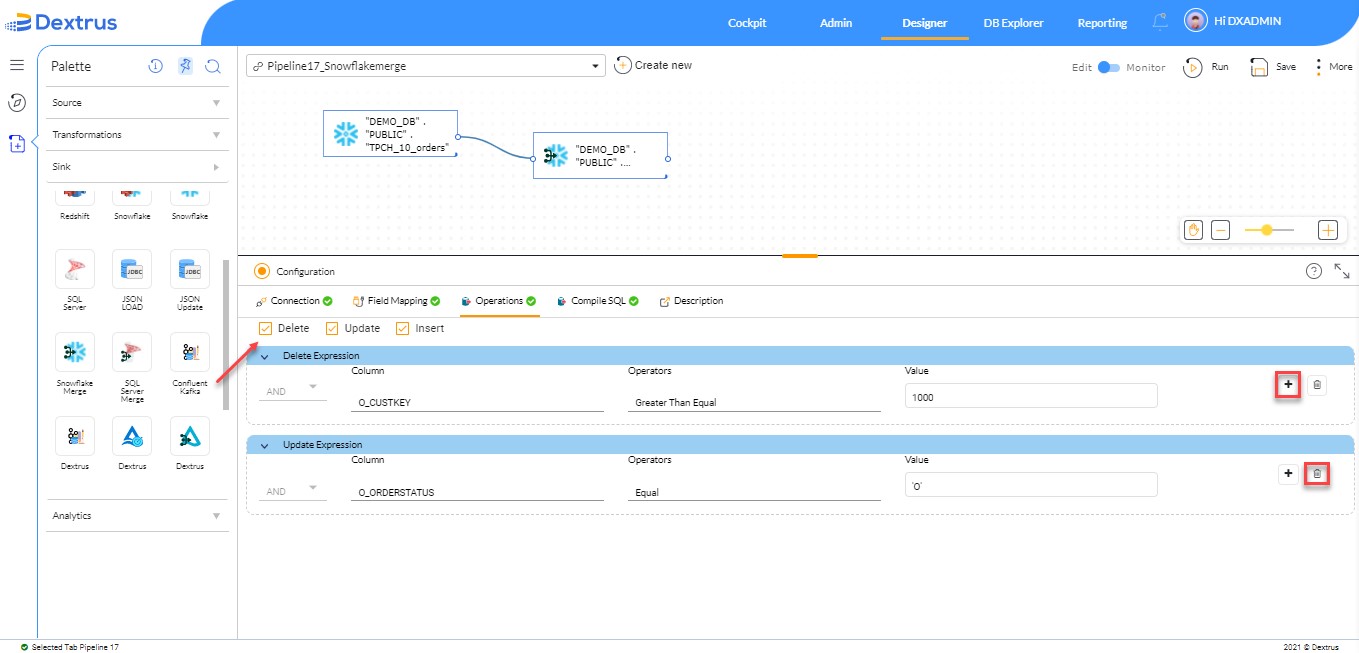Open the compass explore icon in sidebar

(x=17, y=102)
